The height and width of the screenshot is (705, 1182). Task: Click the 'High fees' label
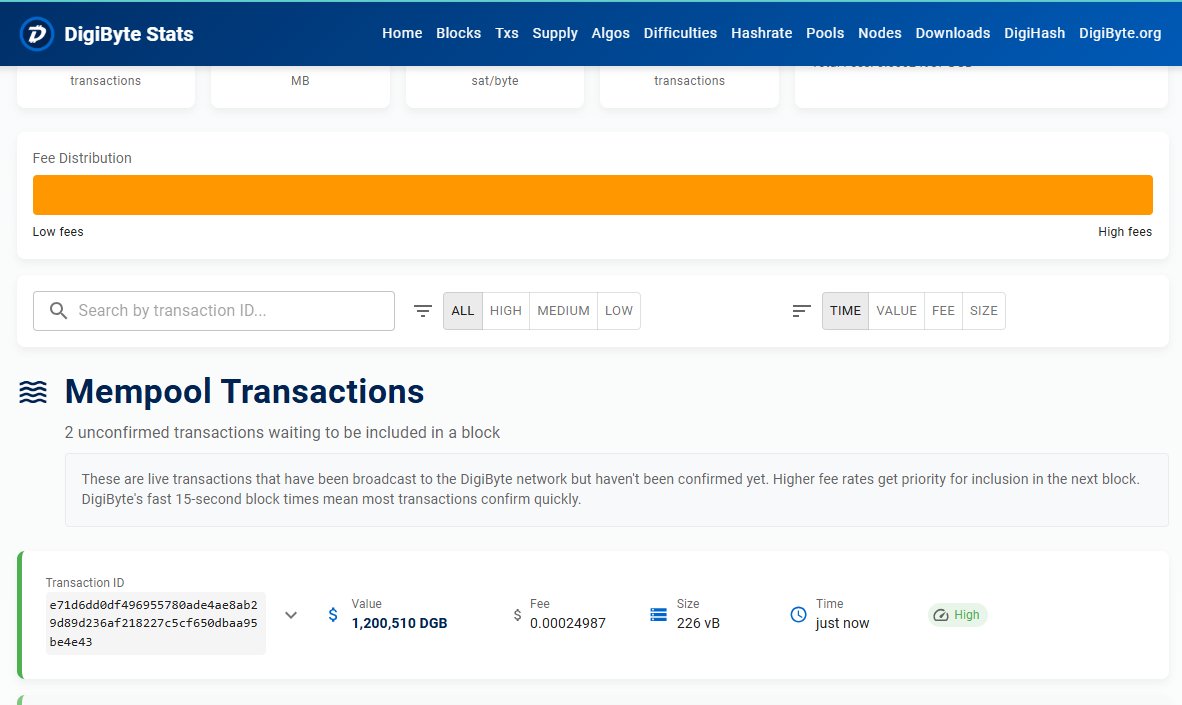1125,231
